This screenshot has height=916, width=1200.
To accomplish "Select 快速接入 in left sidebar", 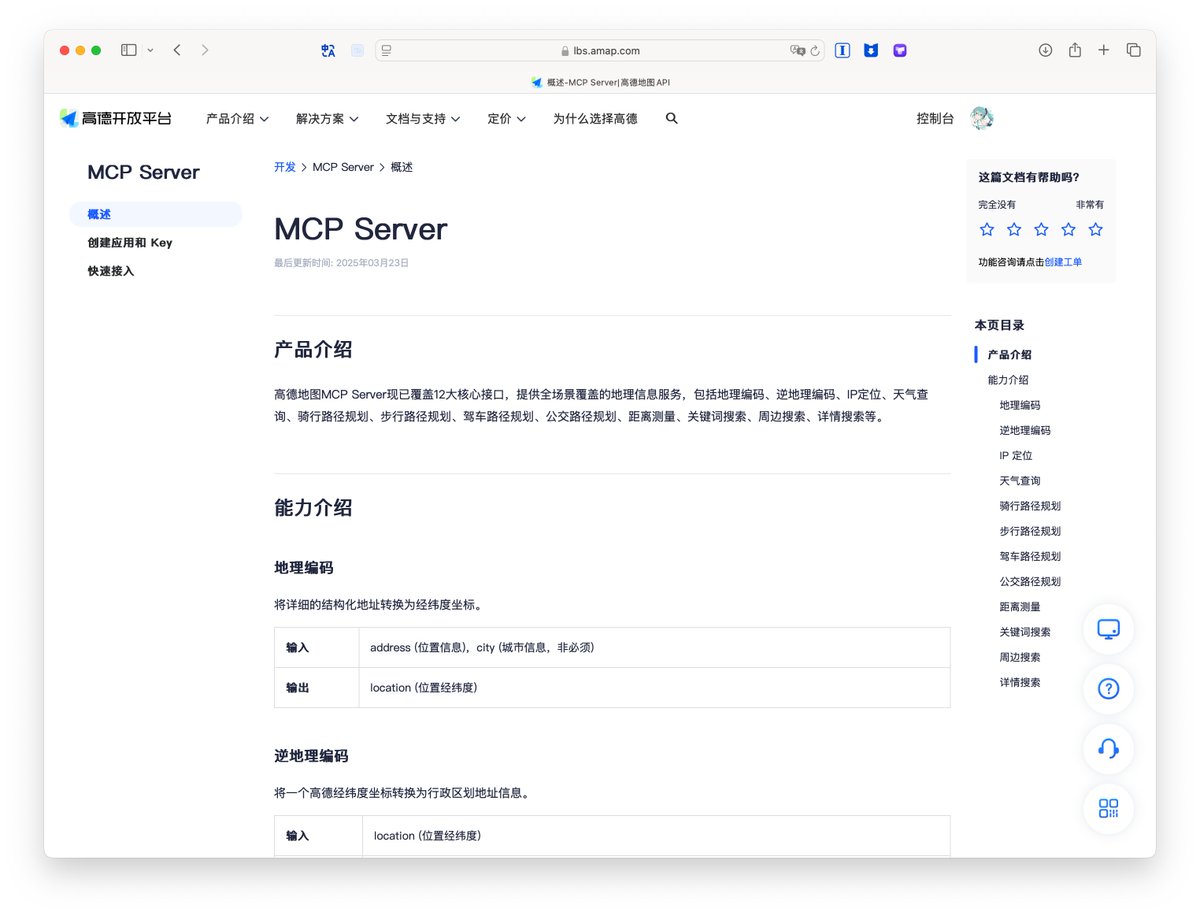I will pyautogui.click(x=110, y=271).
